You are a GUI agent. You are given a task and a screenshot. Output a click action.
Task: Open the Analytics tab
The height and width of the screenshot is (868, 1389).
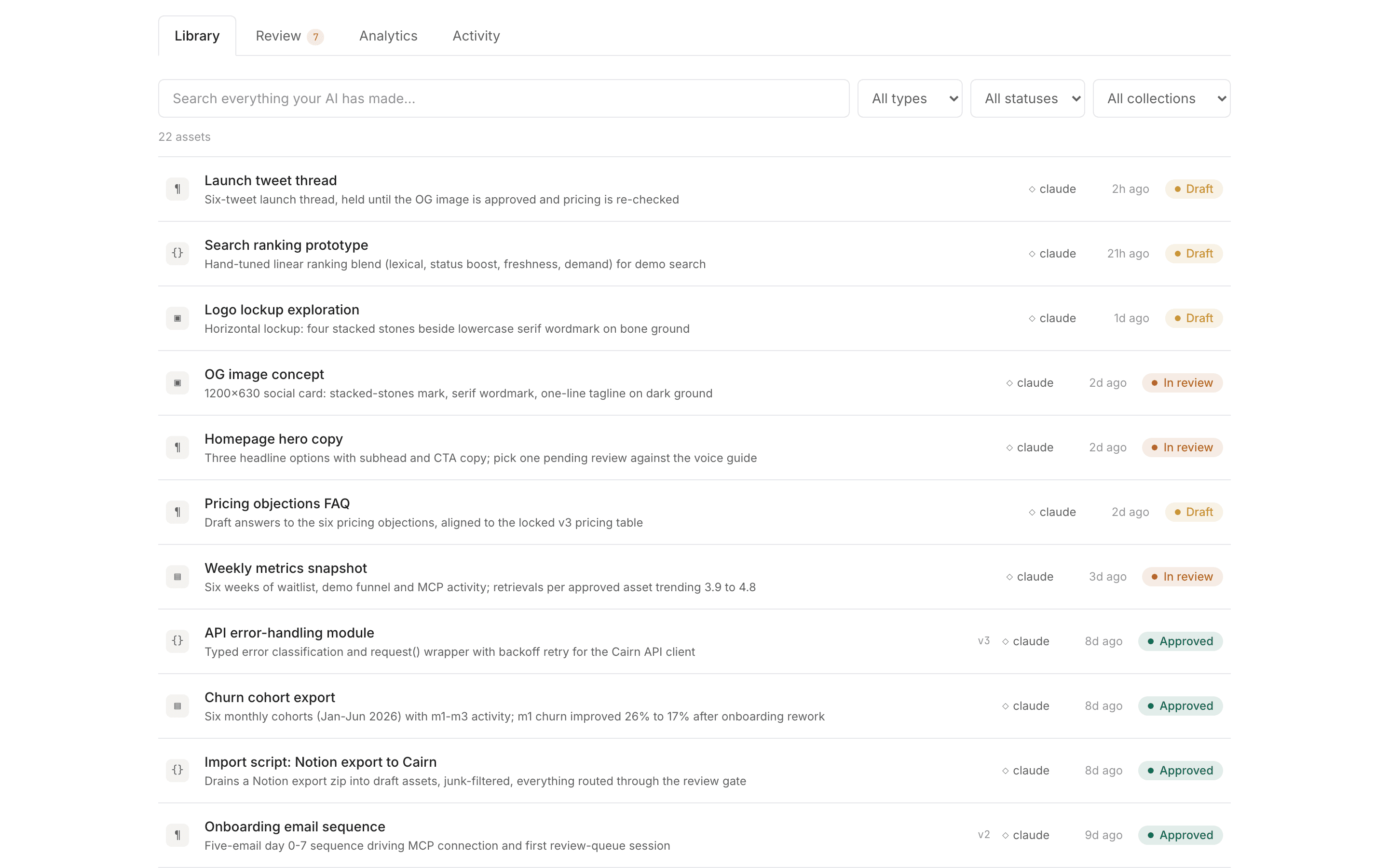pyautogui.click(x=388, y=36)
